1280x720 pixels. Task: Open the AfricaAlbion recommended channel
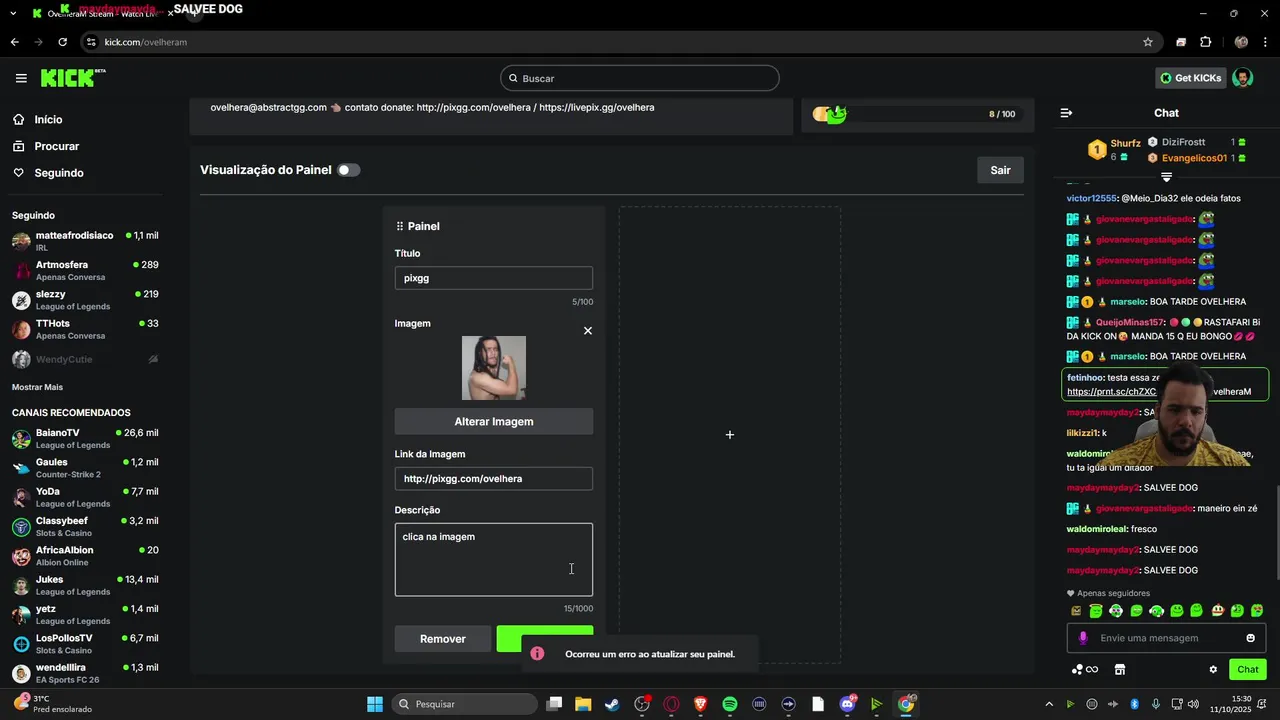[85, 556]
